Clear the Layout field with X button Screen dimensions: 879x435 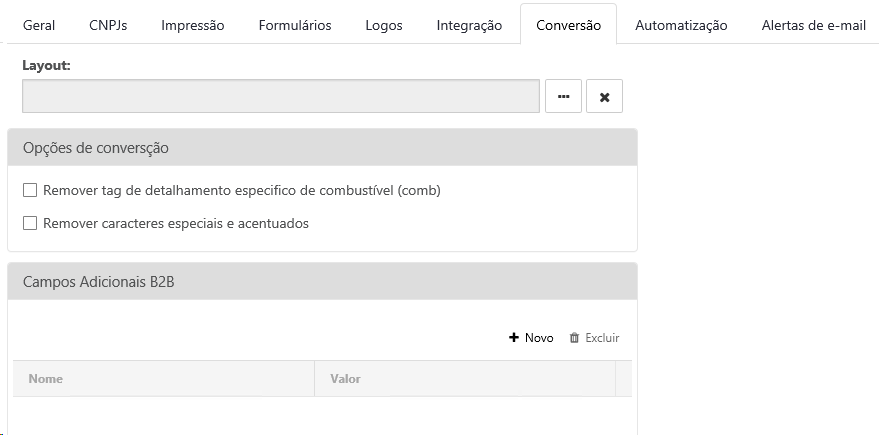[604, 97]
